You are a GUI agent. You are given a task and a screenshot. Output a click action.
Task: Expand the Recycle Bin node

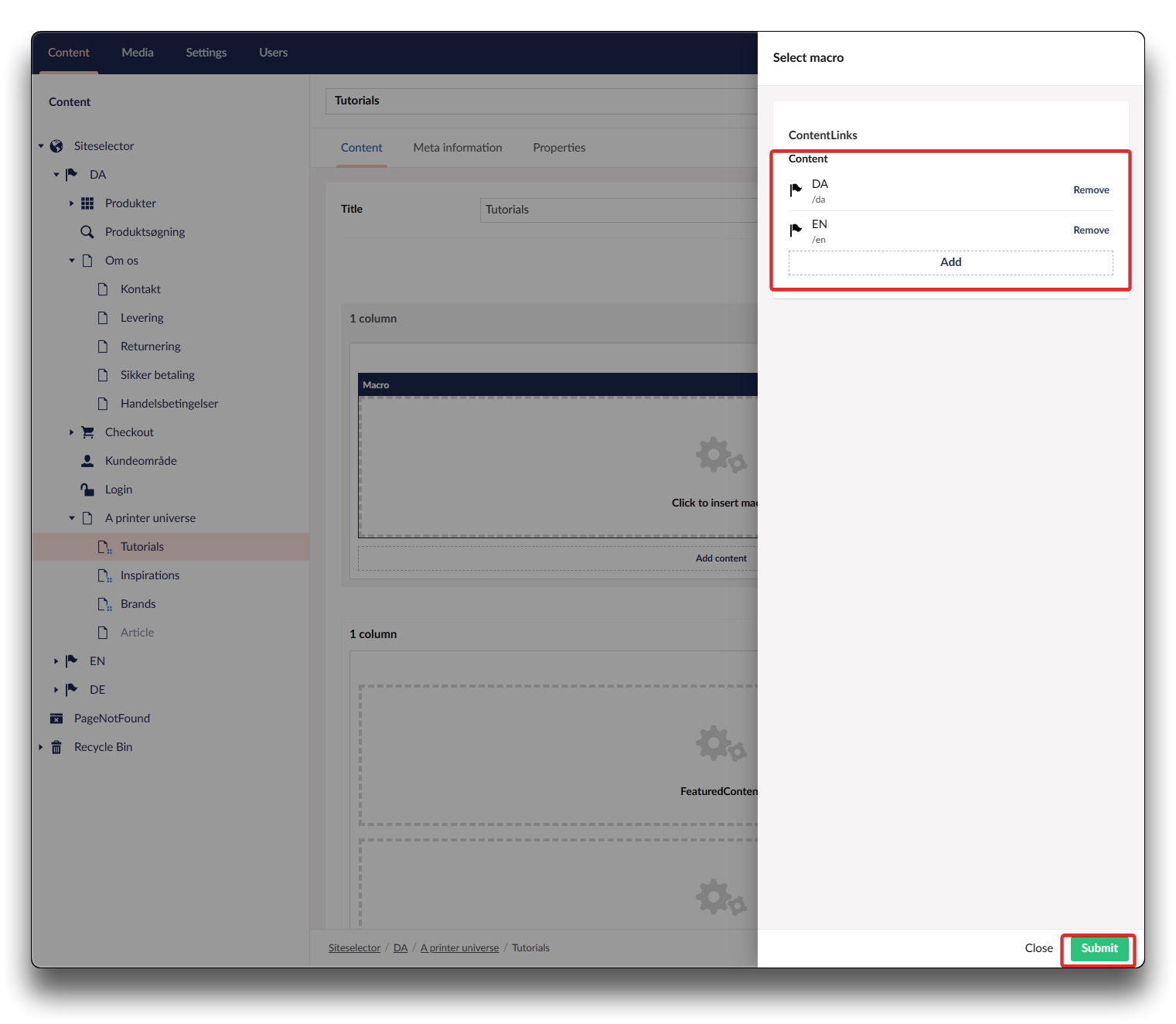(x=41, y=747)
